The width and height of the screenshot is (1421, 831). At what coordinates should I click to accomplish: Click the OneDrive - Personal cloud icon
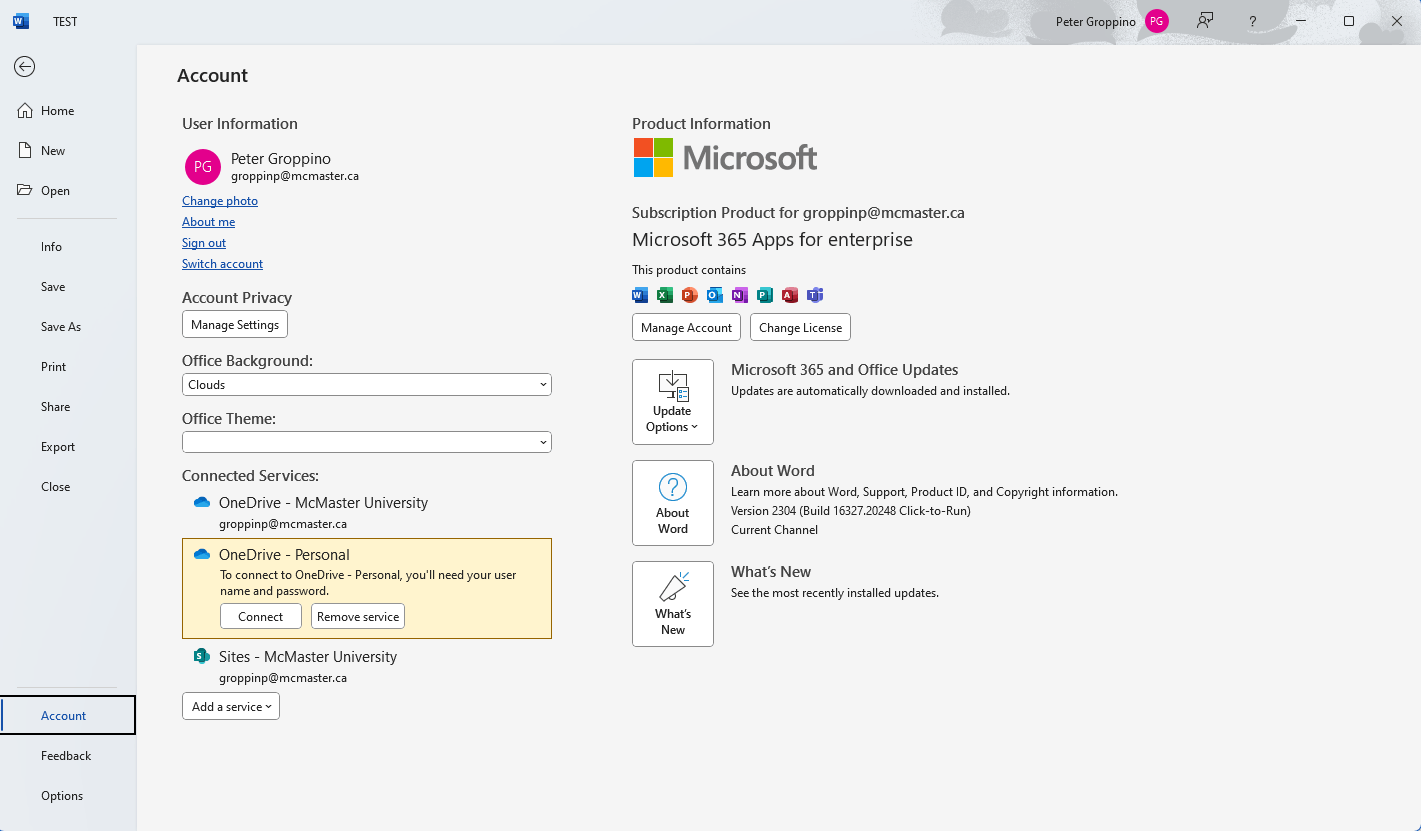pos(202,555)
